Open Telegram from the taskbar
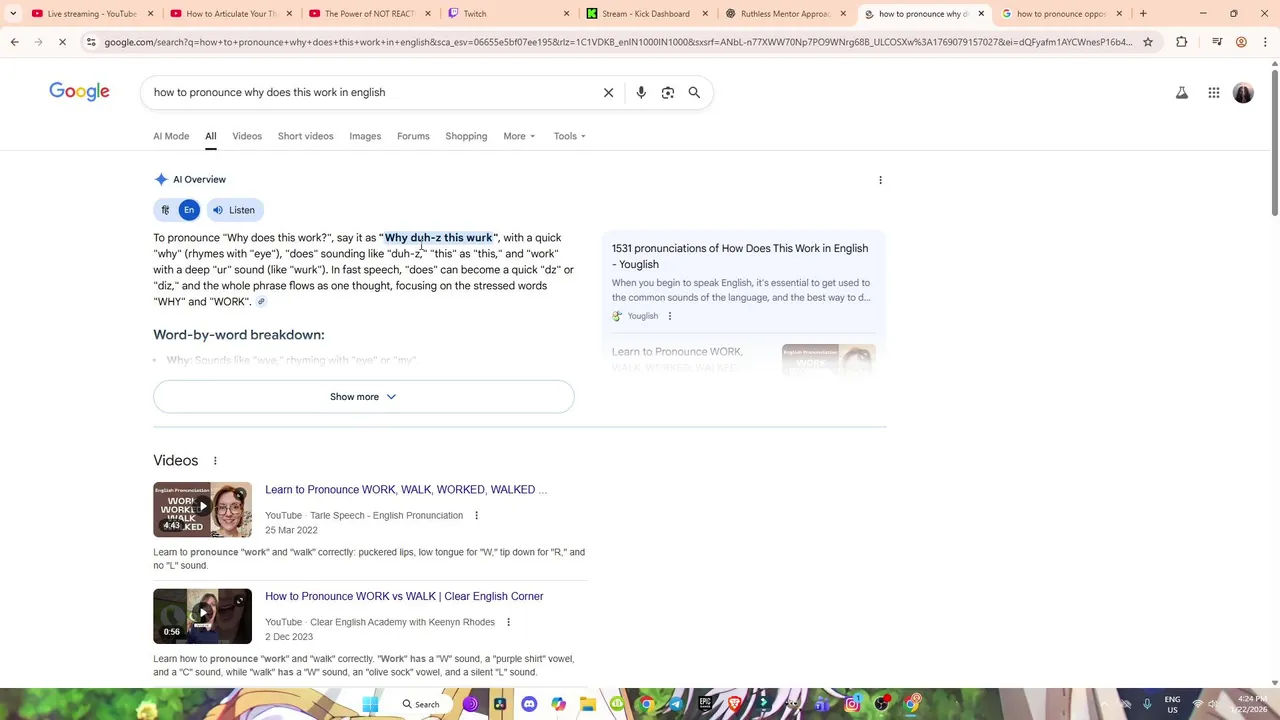Image resolution: width=1280 pixels, height=720 pixels. (676, 704)
